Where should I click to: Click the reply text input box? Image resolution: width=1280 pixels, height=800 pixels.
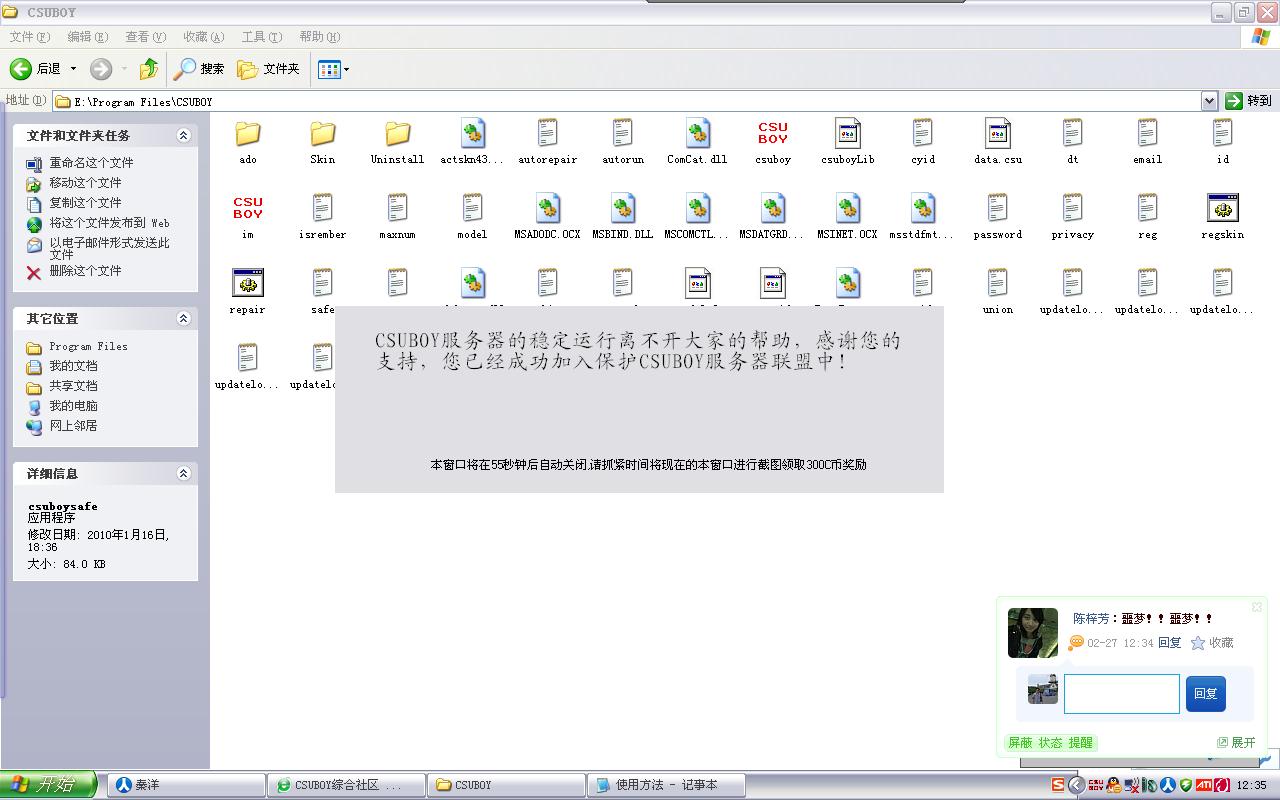[1121, 694]
